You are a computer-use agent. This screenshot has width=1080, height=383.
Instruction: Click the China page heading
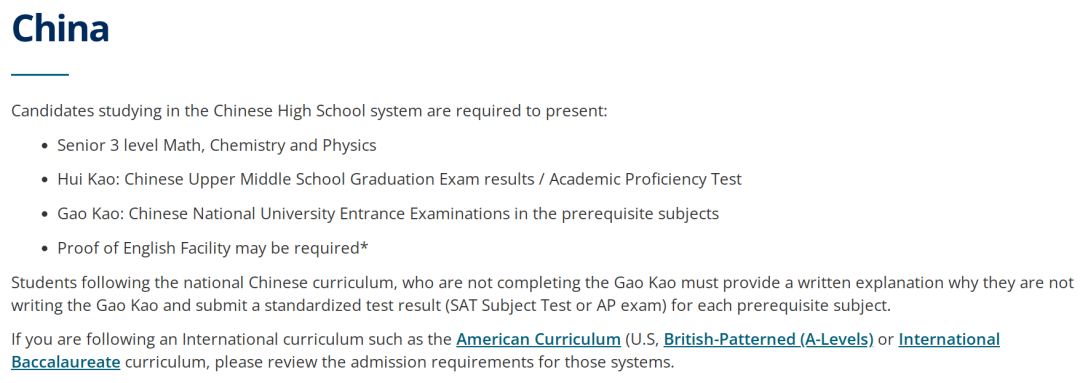(61, 28)
